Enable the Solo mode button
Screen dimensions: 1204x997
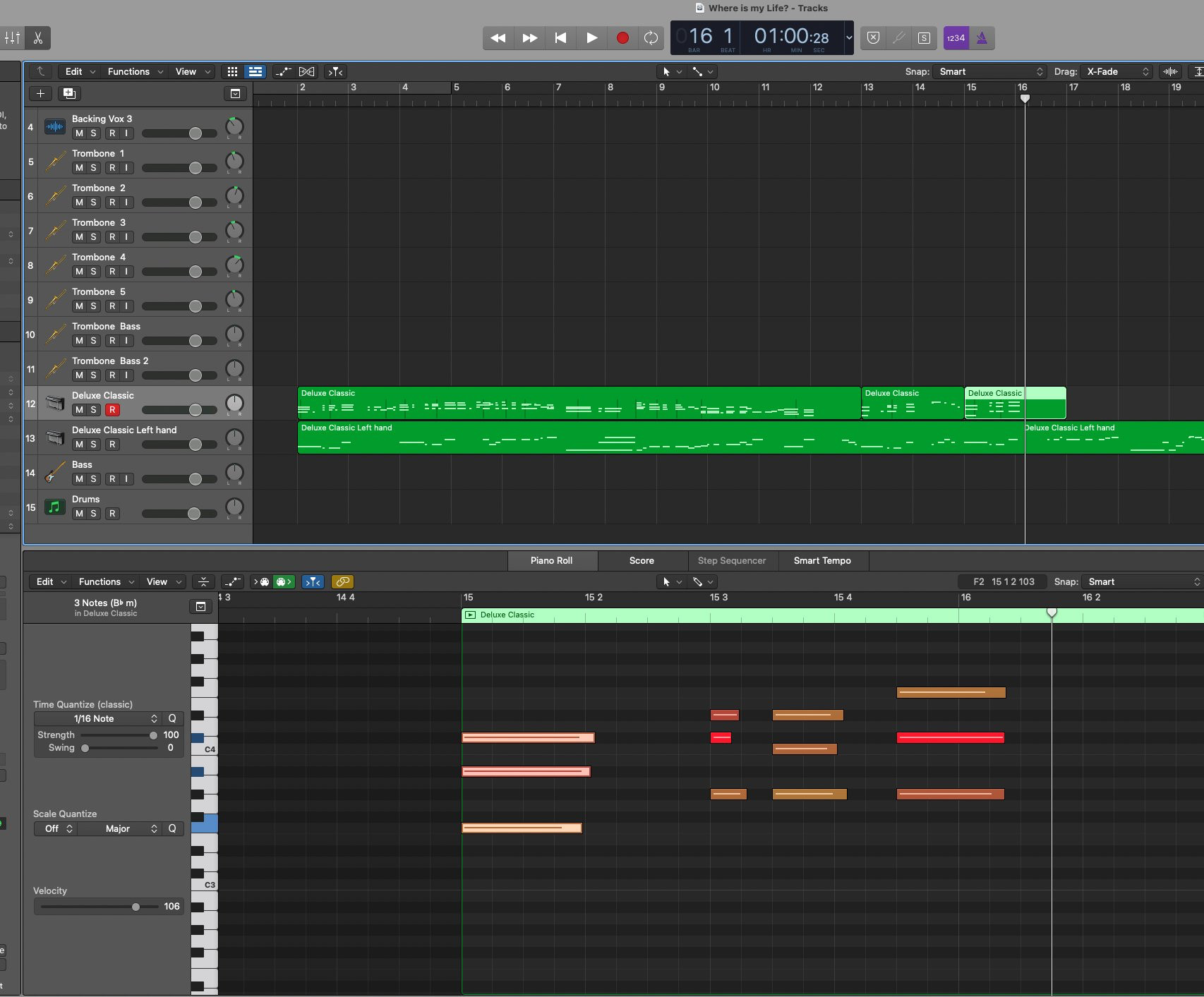tap(924, 38)
